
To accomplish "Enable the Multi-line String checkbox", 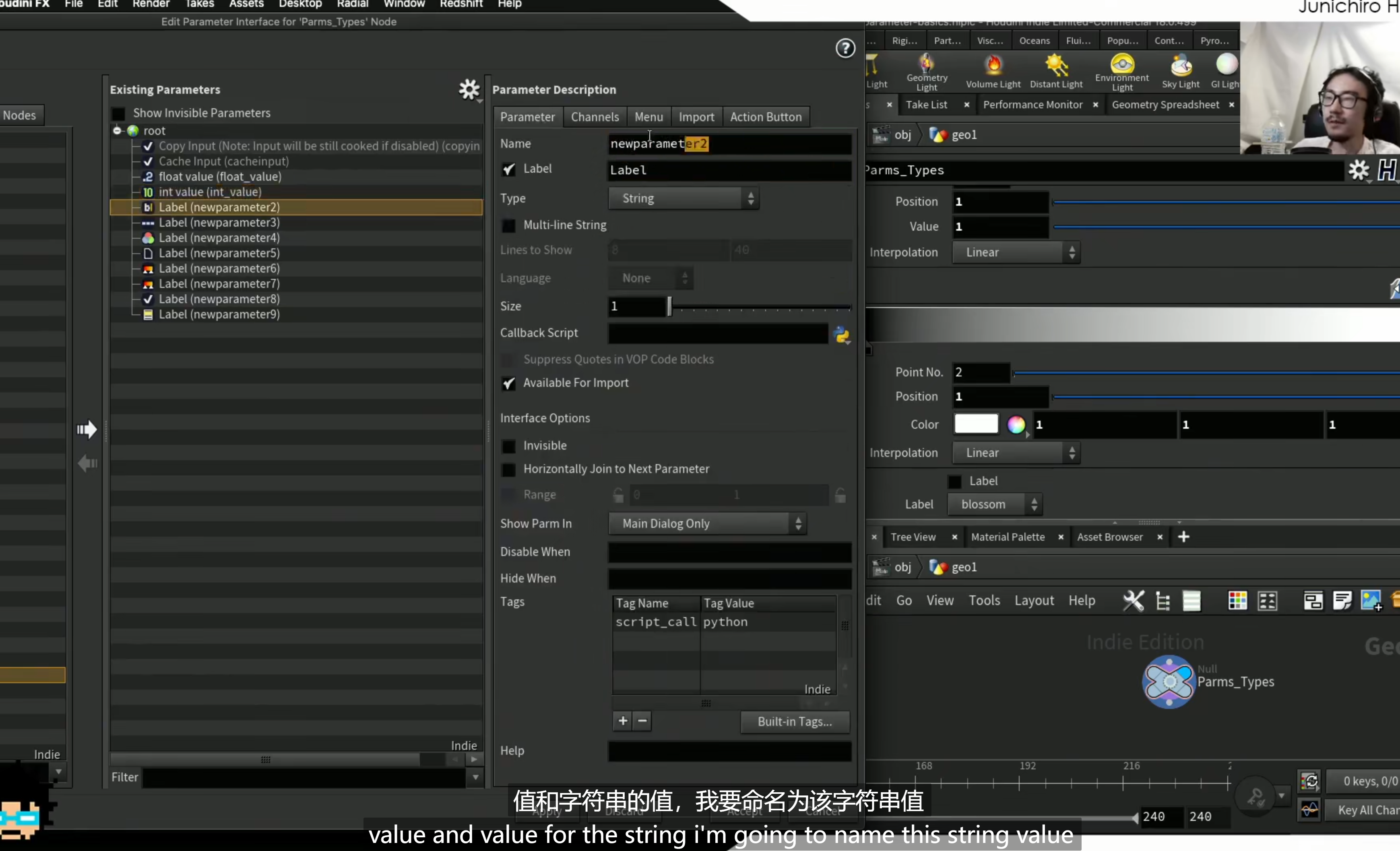I will 508,225.
